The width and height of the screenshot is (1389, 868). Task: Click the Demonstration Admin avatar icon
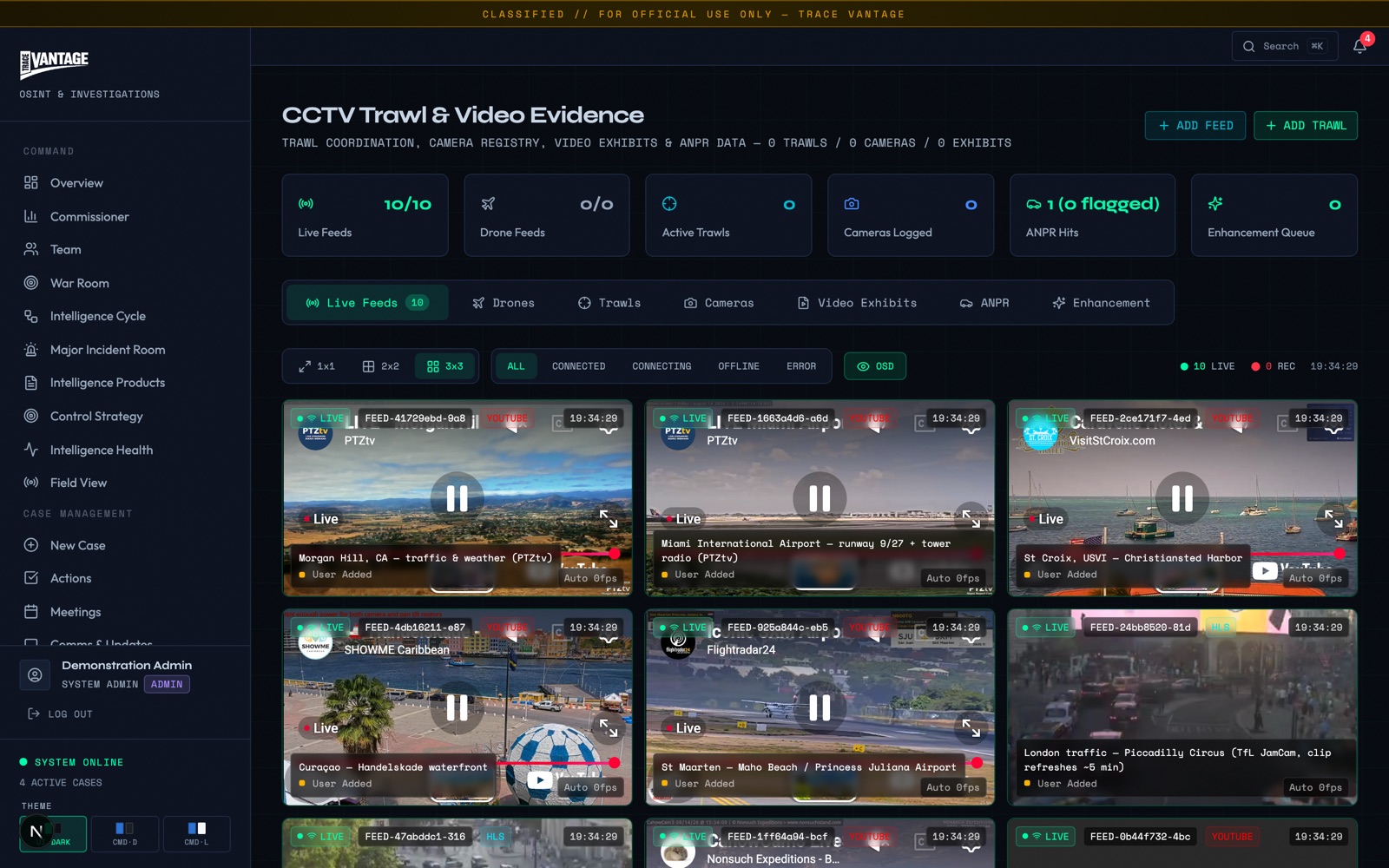[35, 674]
